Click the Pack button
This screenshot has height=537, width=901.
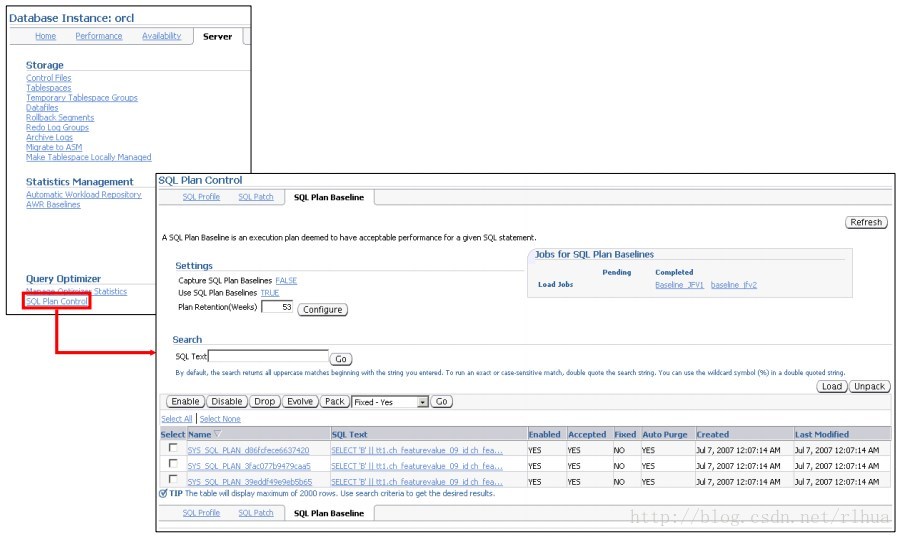334,401
